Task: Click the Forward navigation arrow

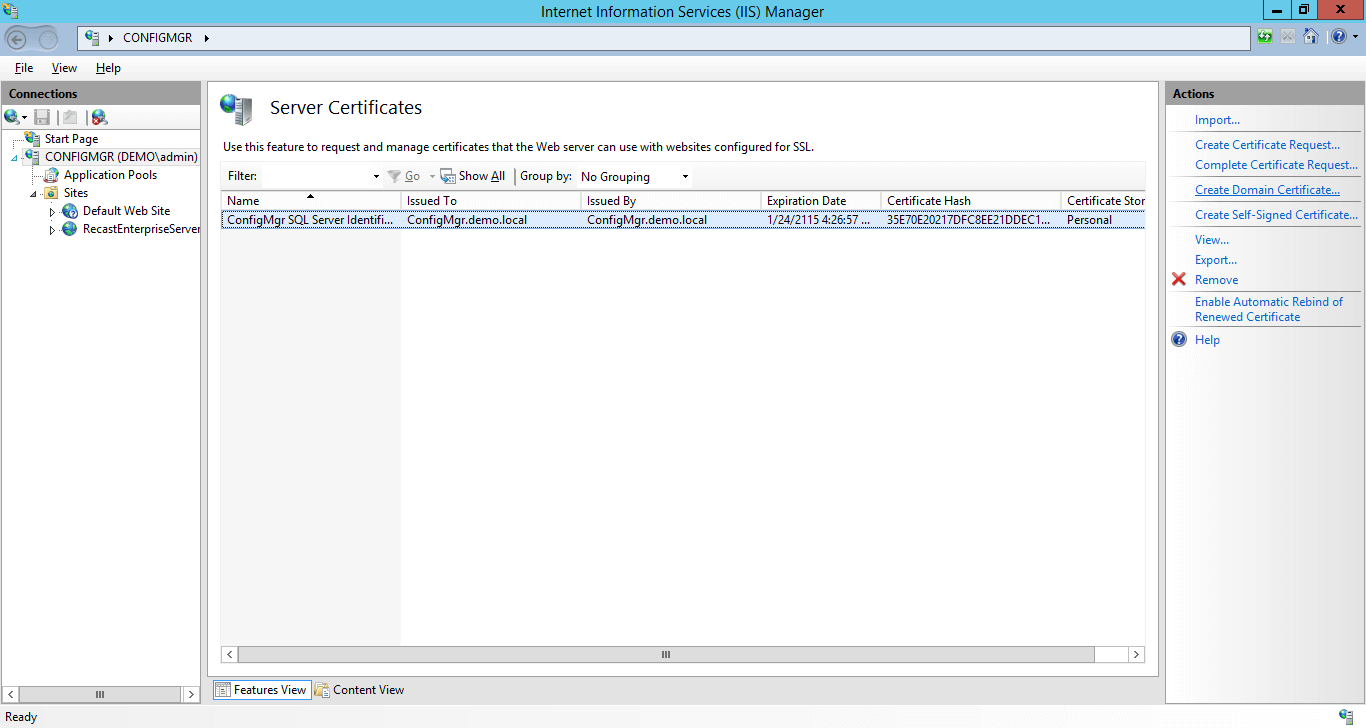Action: coord(48,39)
